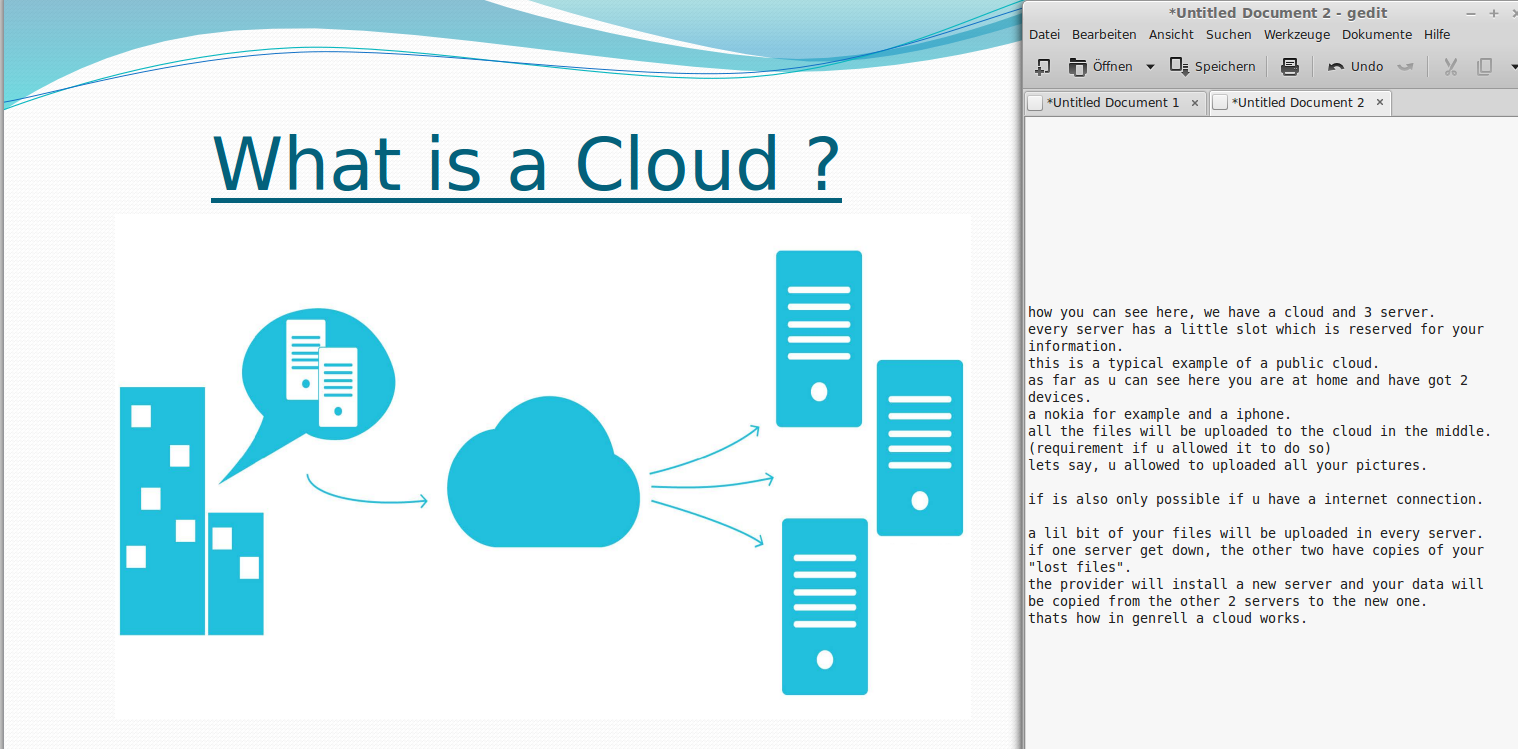
Task: Click the line 'this is a typical example of a public cloud.'
Action: tap(1203, 363)
